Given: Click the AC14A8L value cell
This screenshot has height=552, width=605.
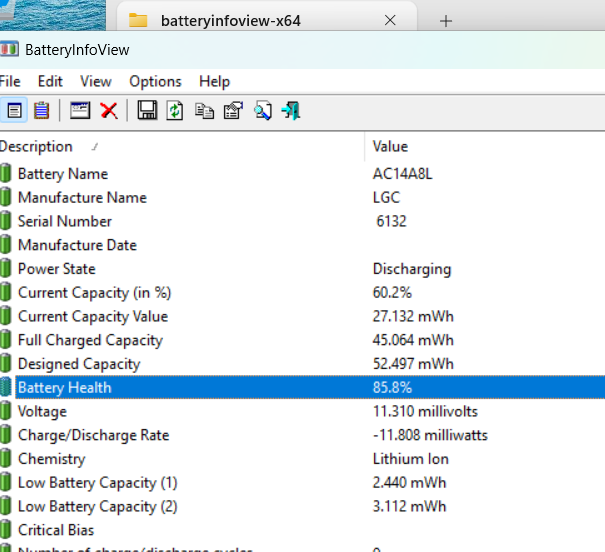Looking at the screenshot, I should pyautogui.click(x=402, y=174).
